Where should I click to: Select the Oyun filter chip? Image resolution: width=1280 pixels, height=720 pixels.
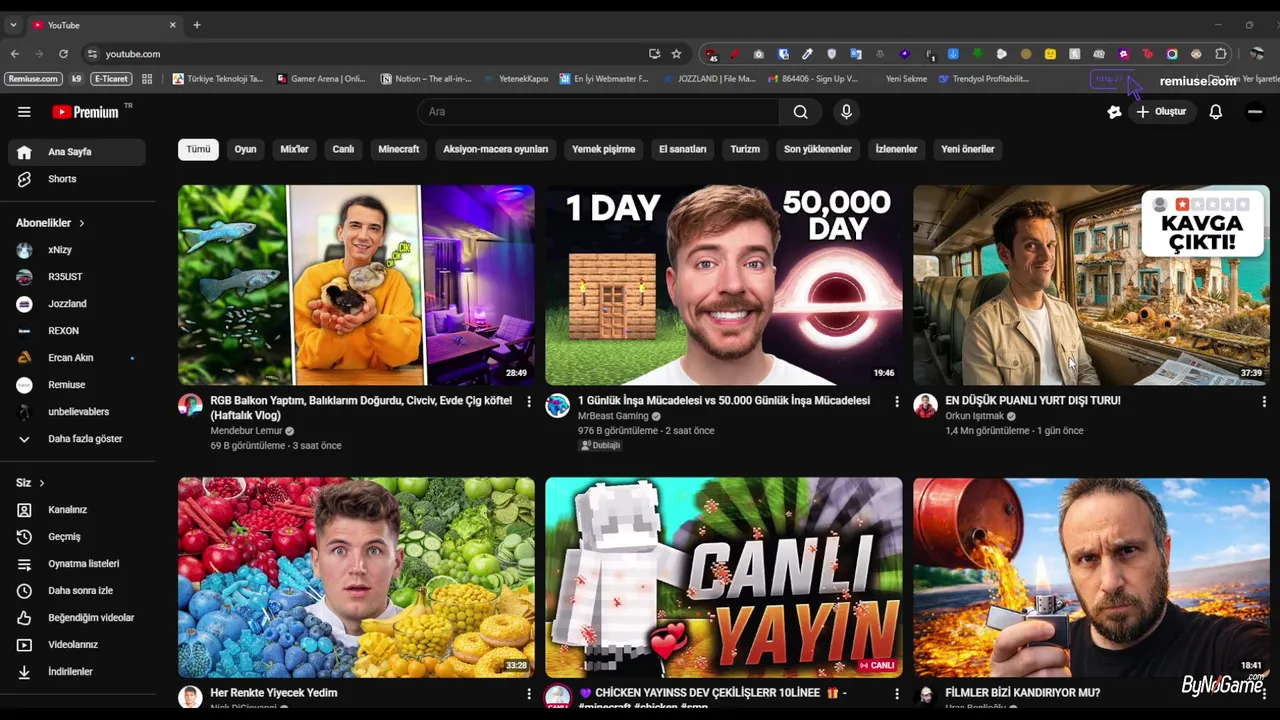[245, 149]
